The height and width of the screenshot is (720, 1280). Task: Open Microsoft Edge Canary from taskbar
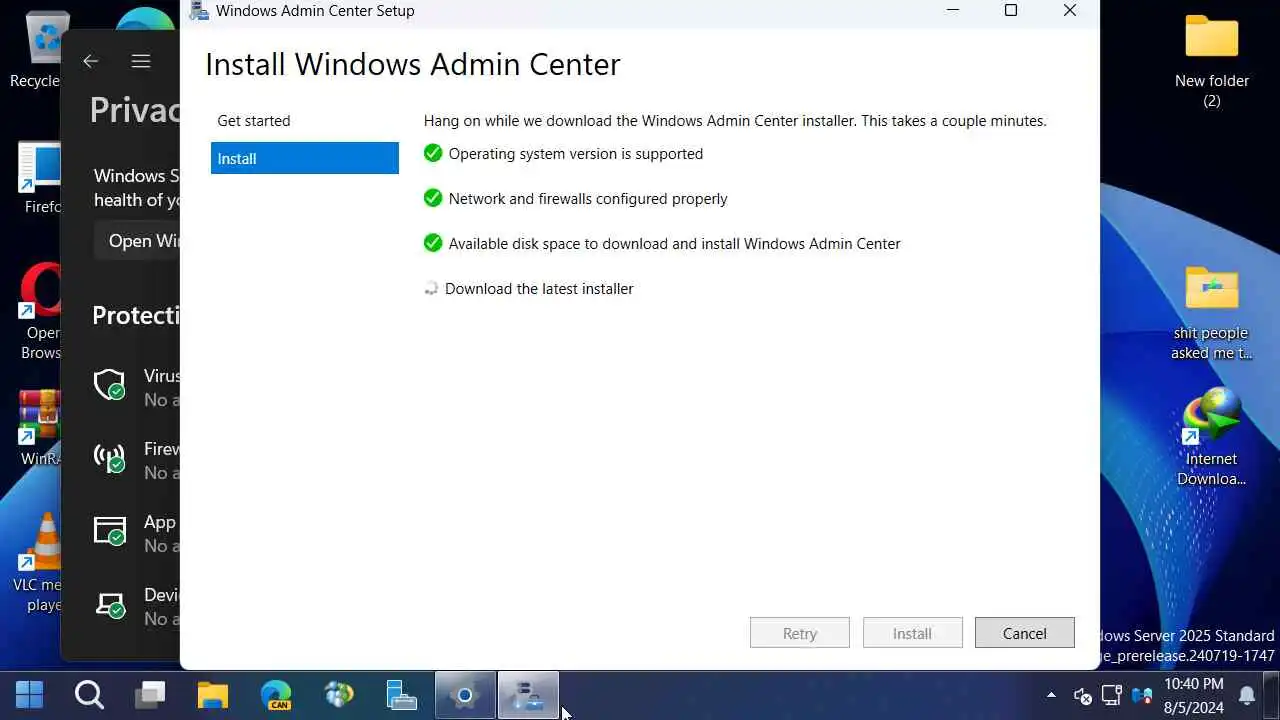tap(276, 695)
